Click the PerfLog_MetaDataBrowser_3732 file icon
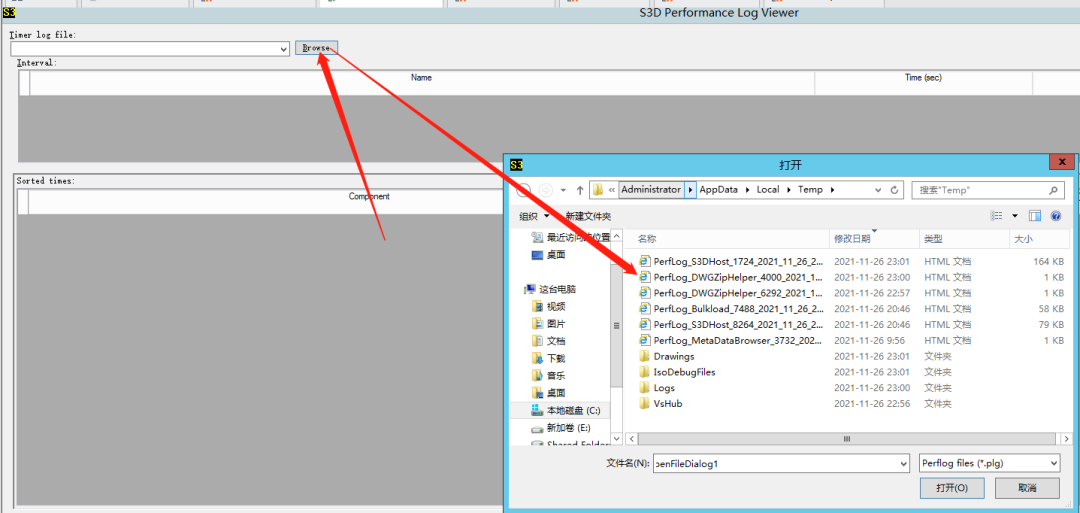1080x513 pixels. tap(645, 341)
